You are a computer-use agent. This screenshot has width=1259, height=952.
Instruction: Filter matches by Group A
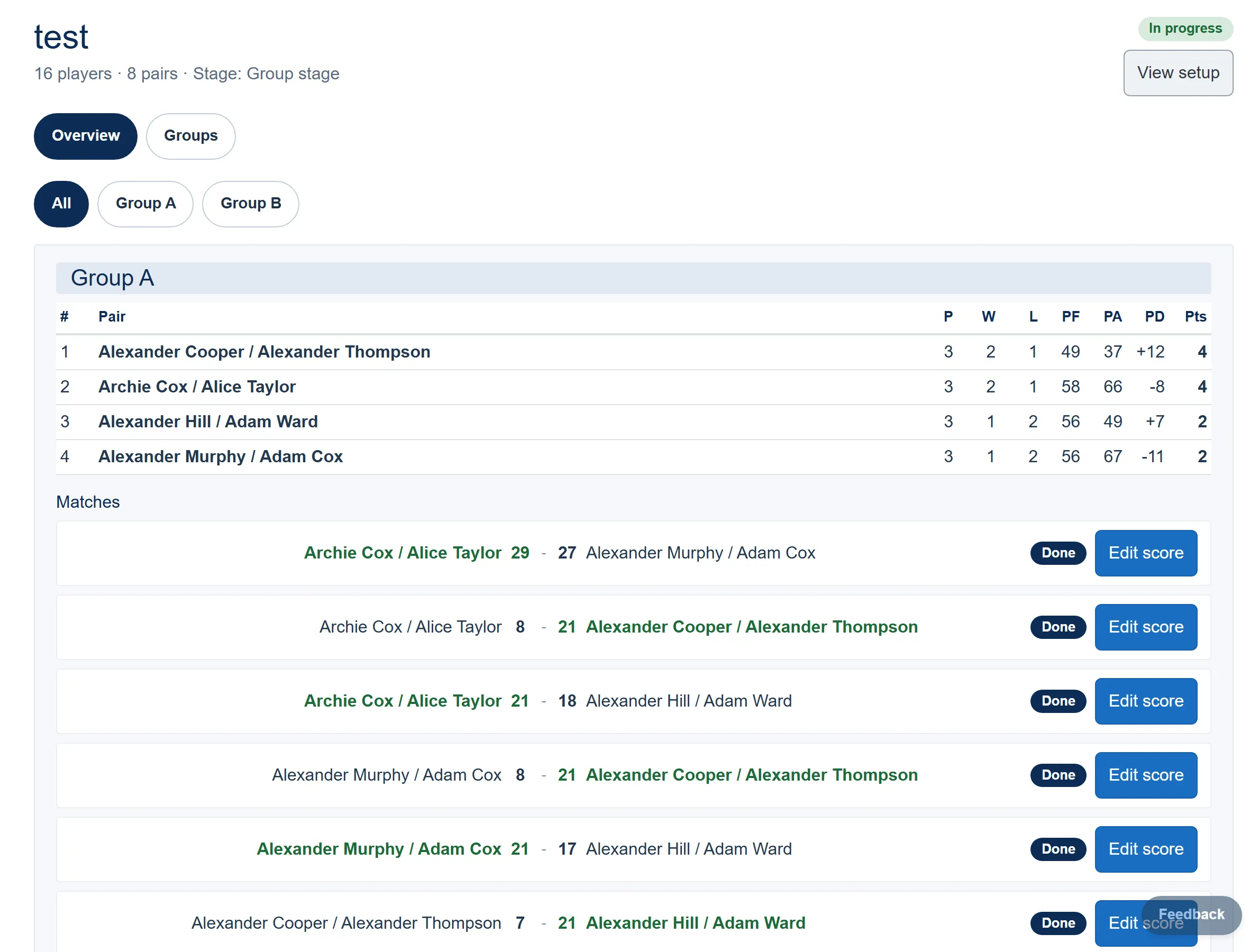(x=145, y=203)
